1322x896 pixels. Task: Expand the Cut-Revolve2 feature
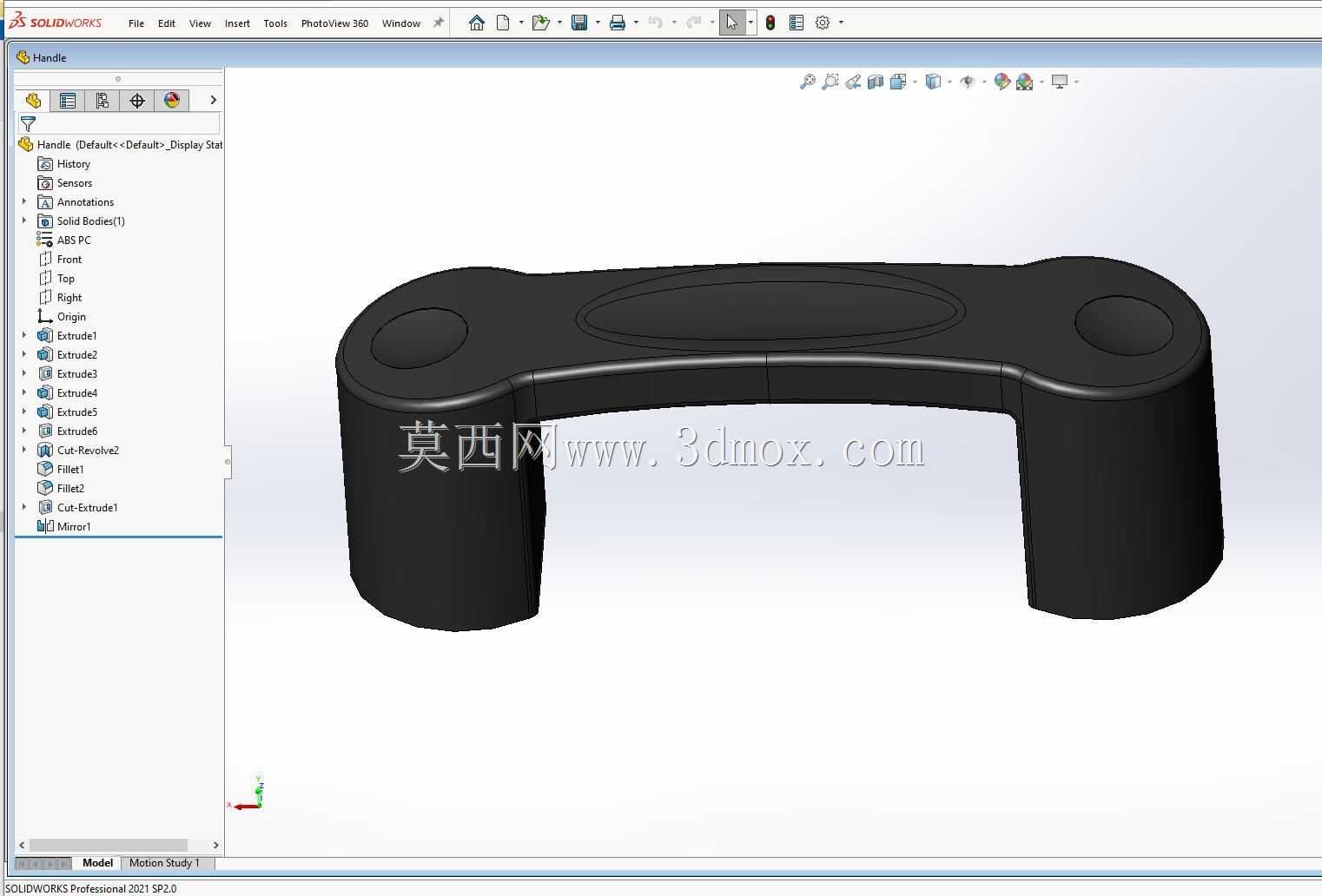tap(24, 450)
